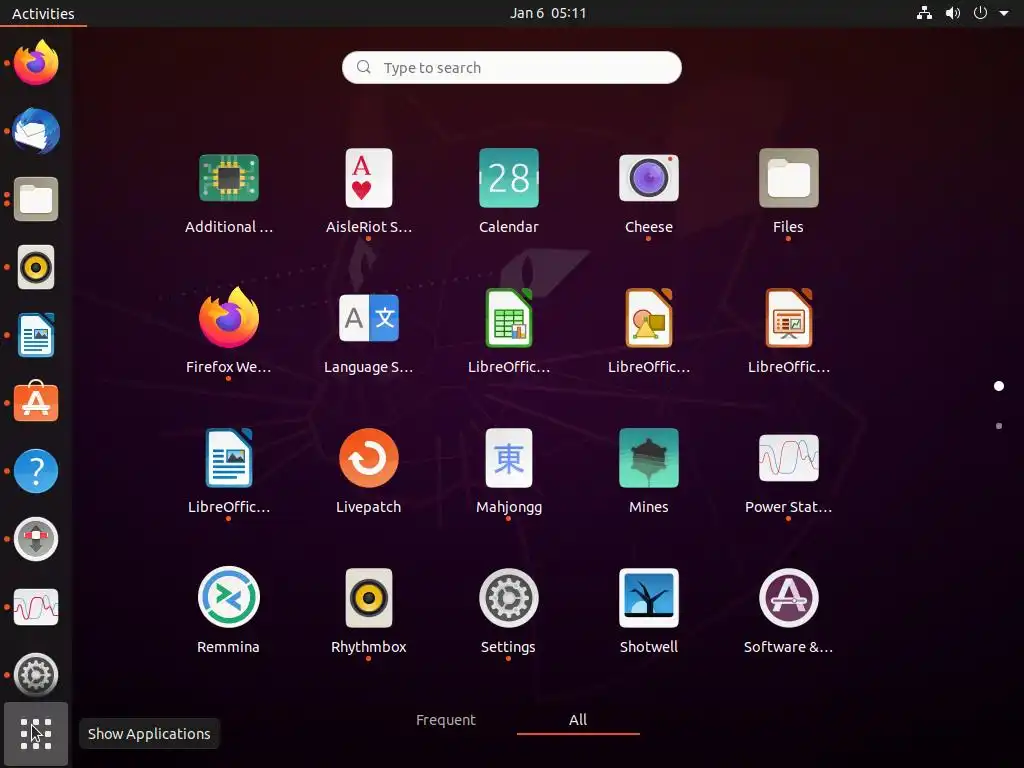Screen dimensions: 1024x768
Task: Click the volume speaker icon in top bar
Action: (953, 13)
